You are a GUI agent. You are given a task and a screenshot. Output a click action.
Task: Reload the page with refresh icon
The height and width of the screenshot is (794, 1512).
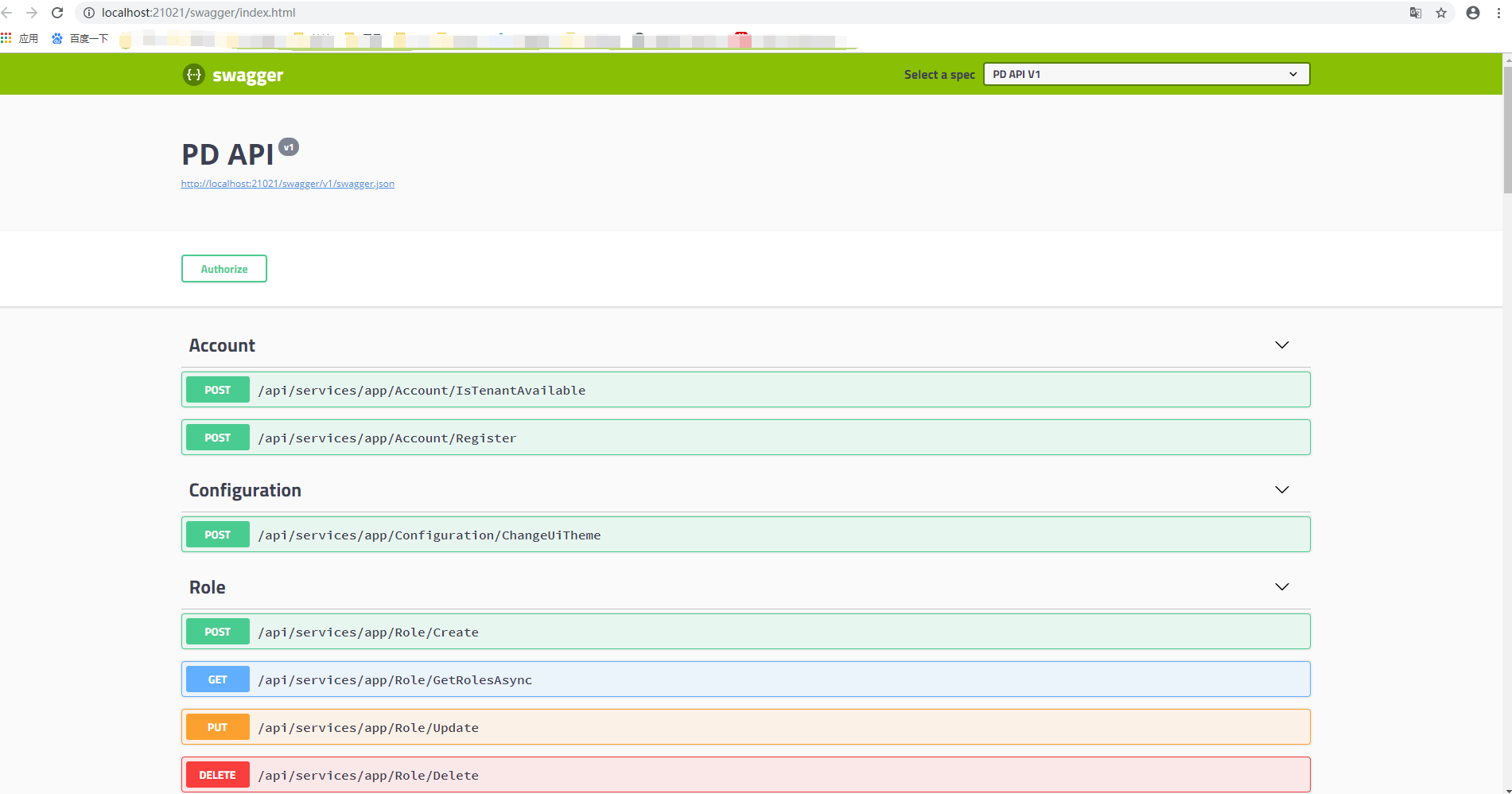click(x=57, y=13)
